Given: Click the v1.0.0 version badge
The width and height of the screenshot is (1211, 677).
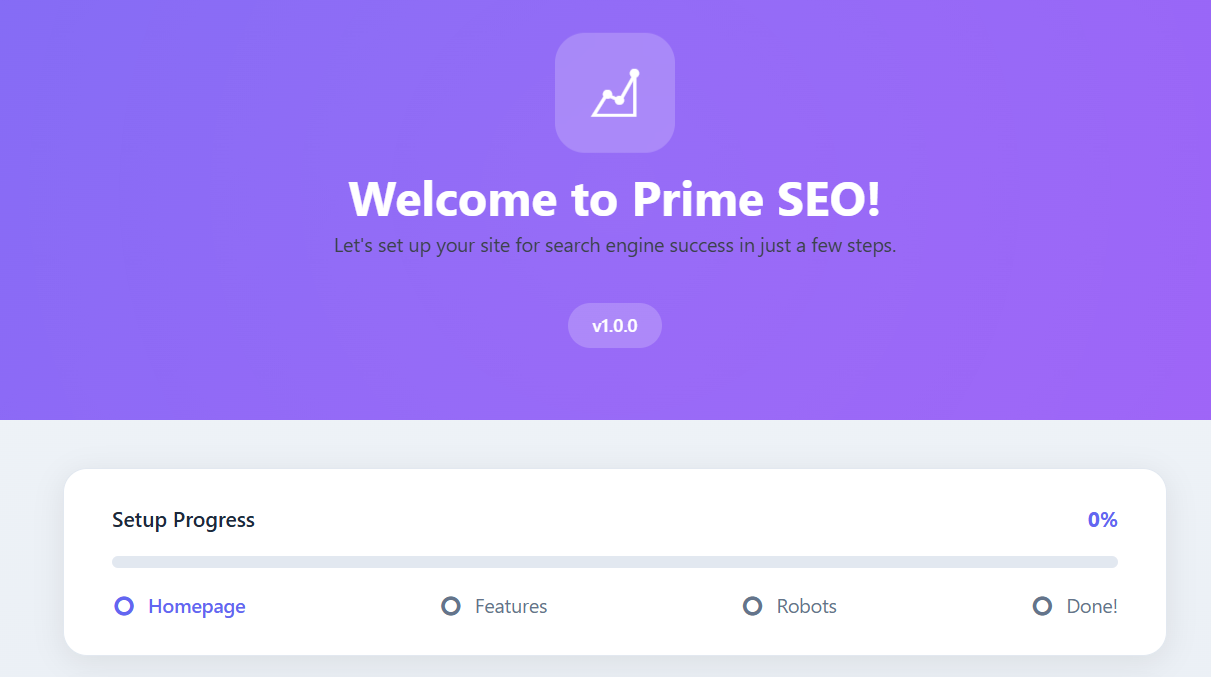Looking at the screenshot, I should pyautogui.click(x=614, y=325).
